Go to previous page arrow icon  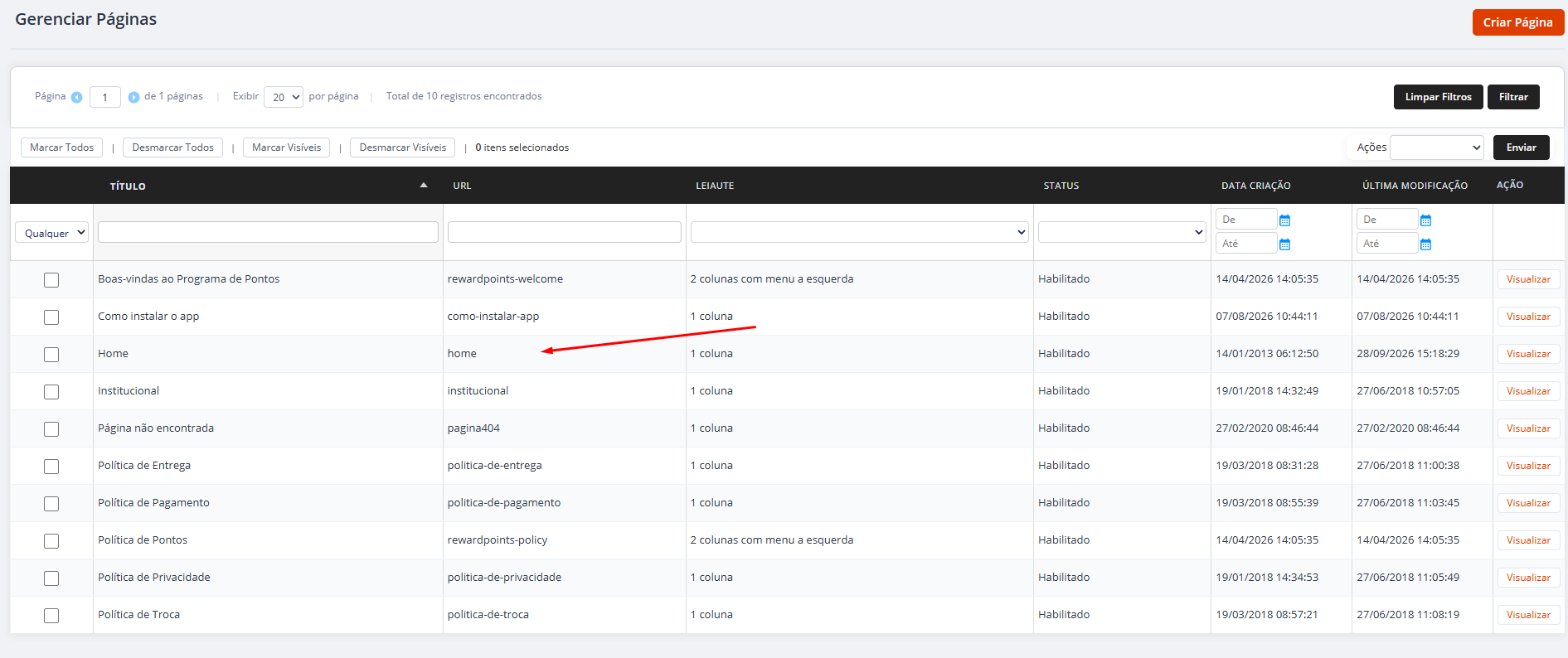(x=76, y=97)
